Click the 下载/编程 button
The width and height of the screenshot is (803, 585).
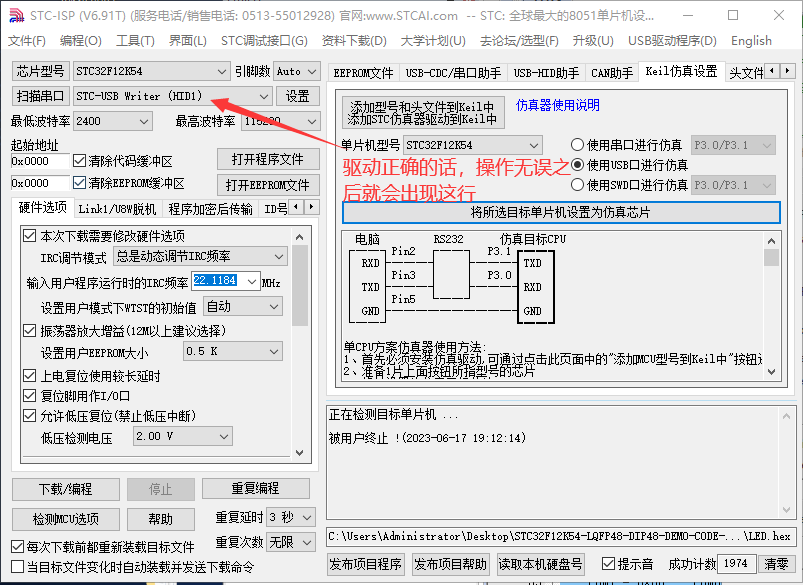[x=66, y=489]
